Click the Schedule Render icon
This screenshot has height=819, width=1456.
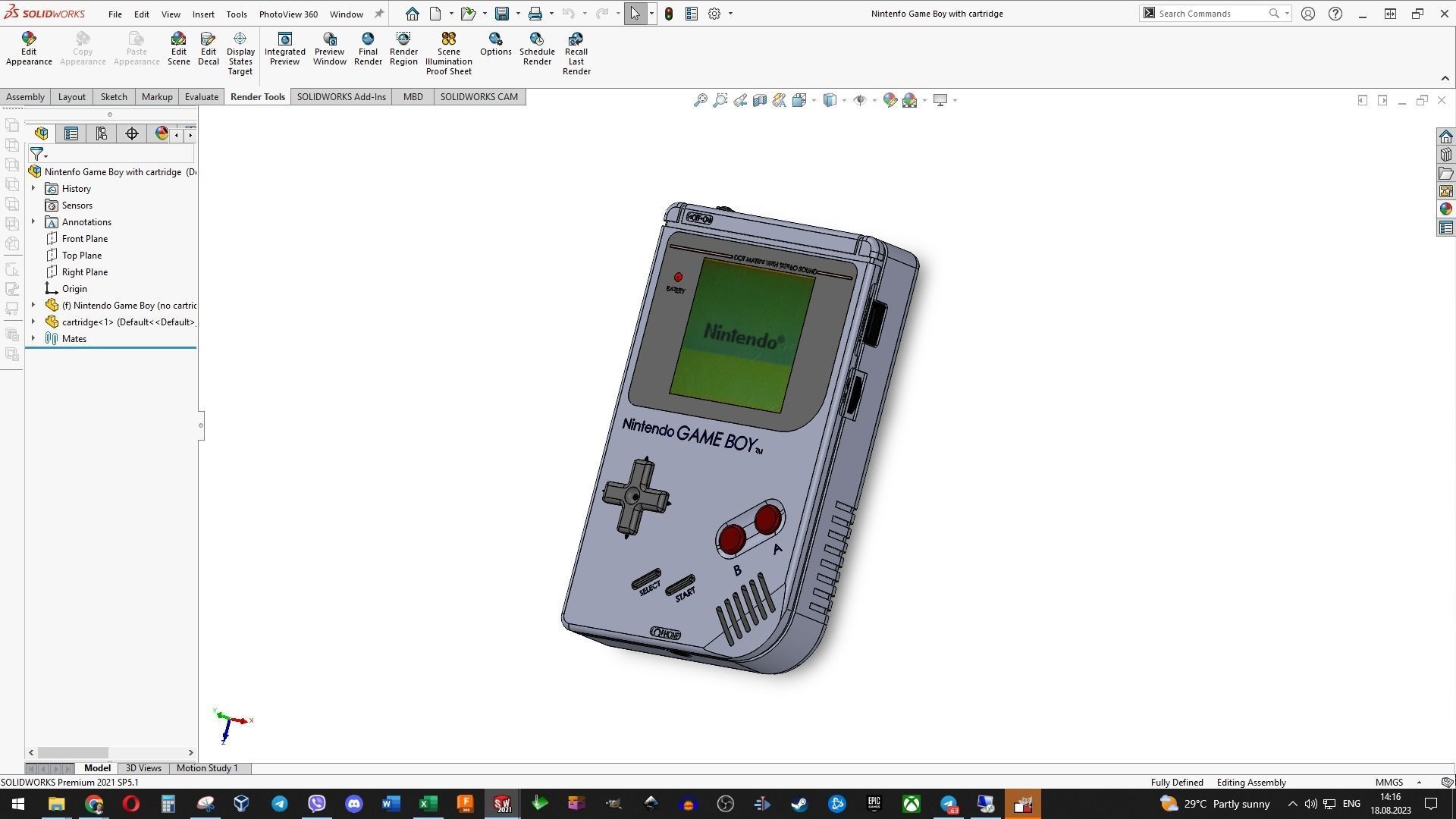[537, 49]
